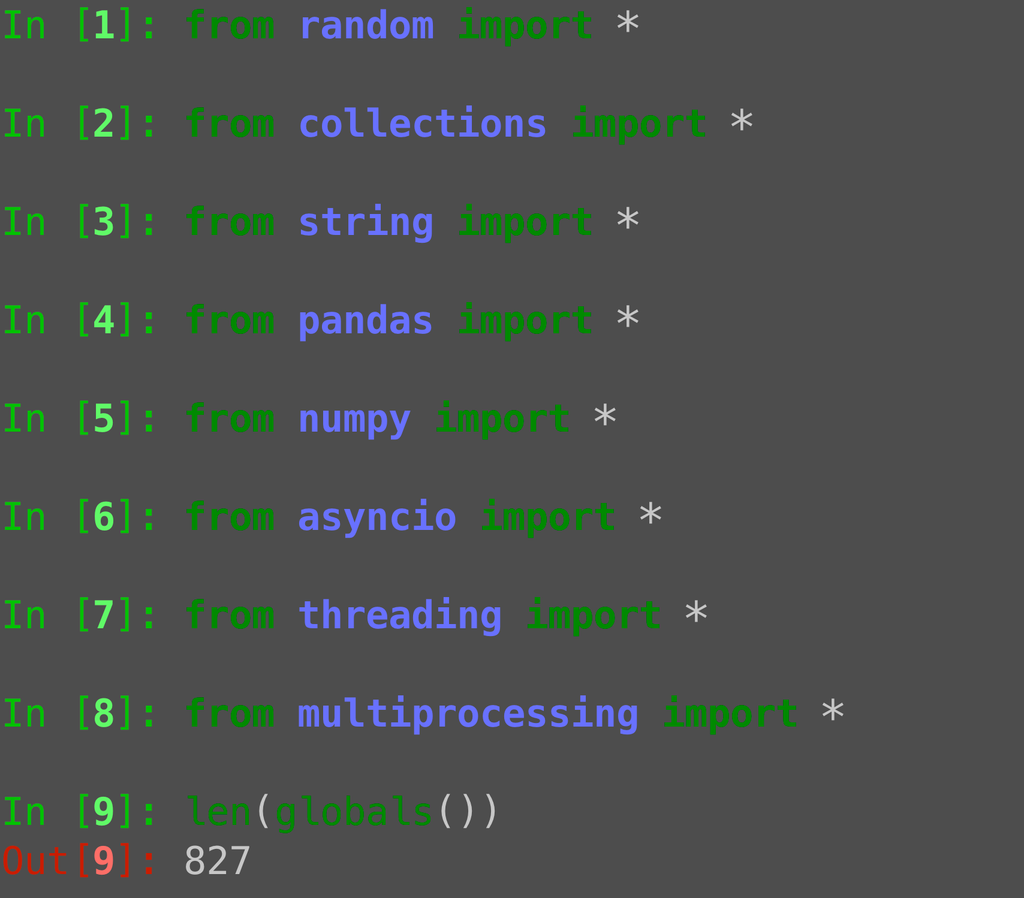Click the "len" function name

217,811
